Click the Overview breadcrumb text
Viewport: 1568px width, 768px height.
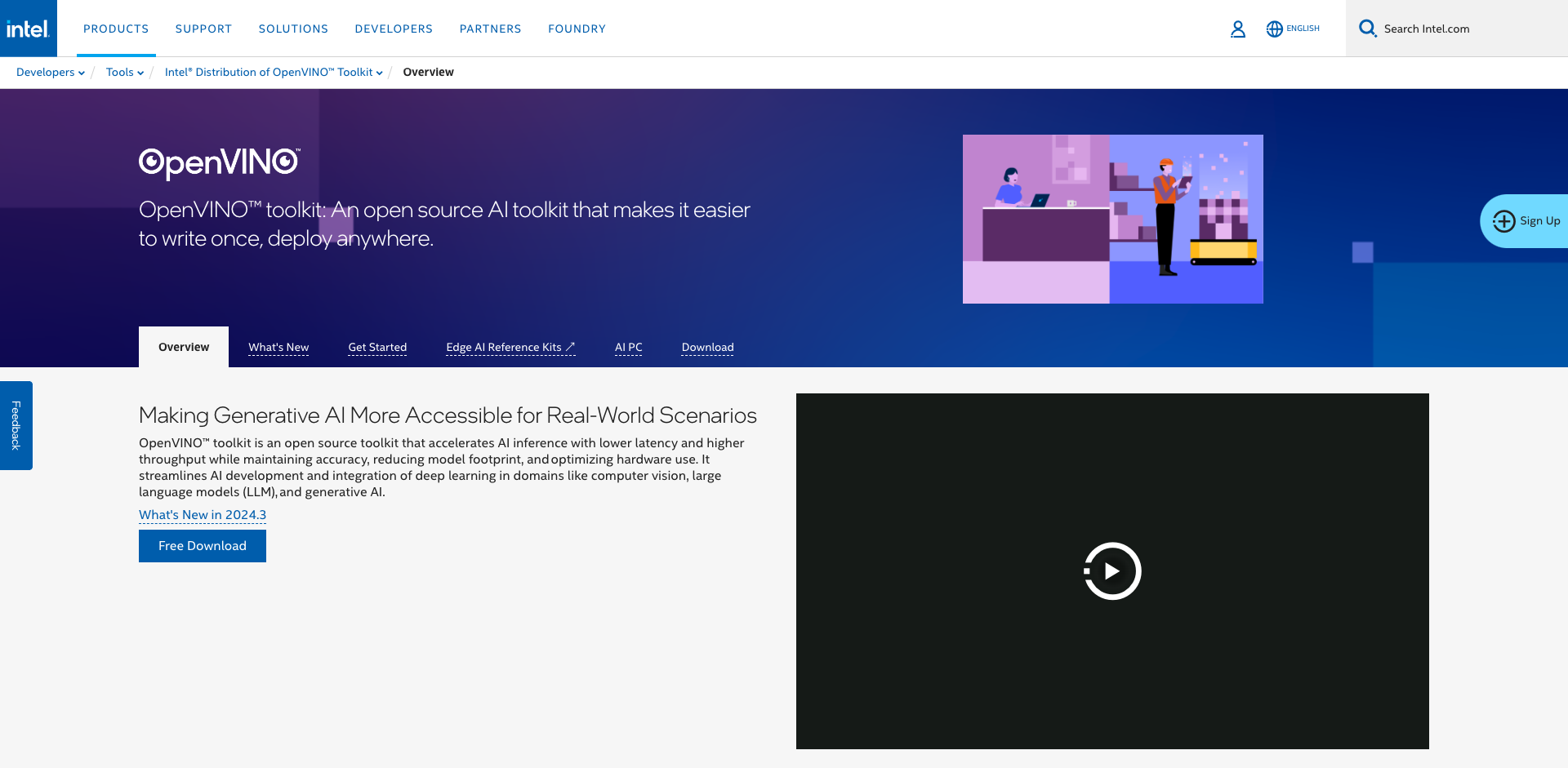[x=429, y=73]
